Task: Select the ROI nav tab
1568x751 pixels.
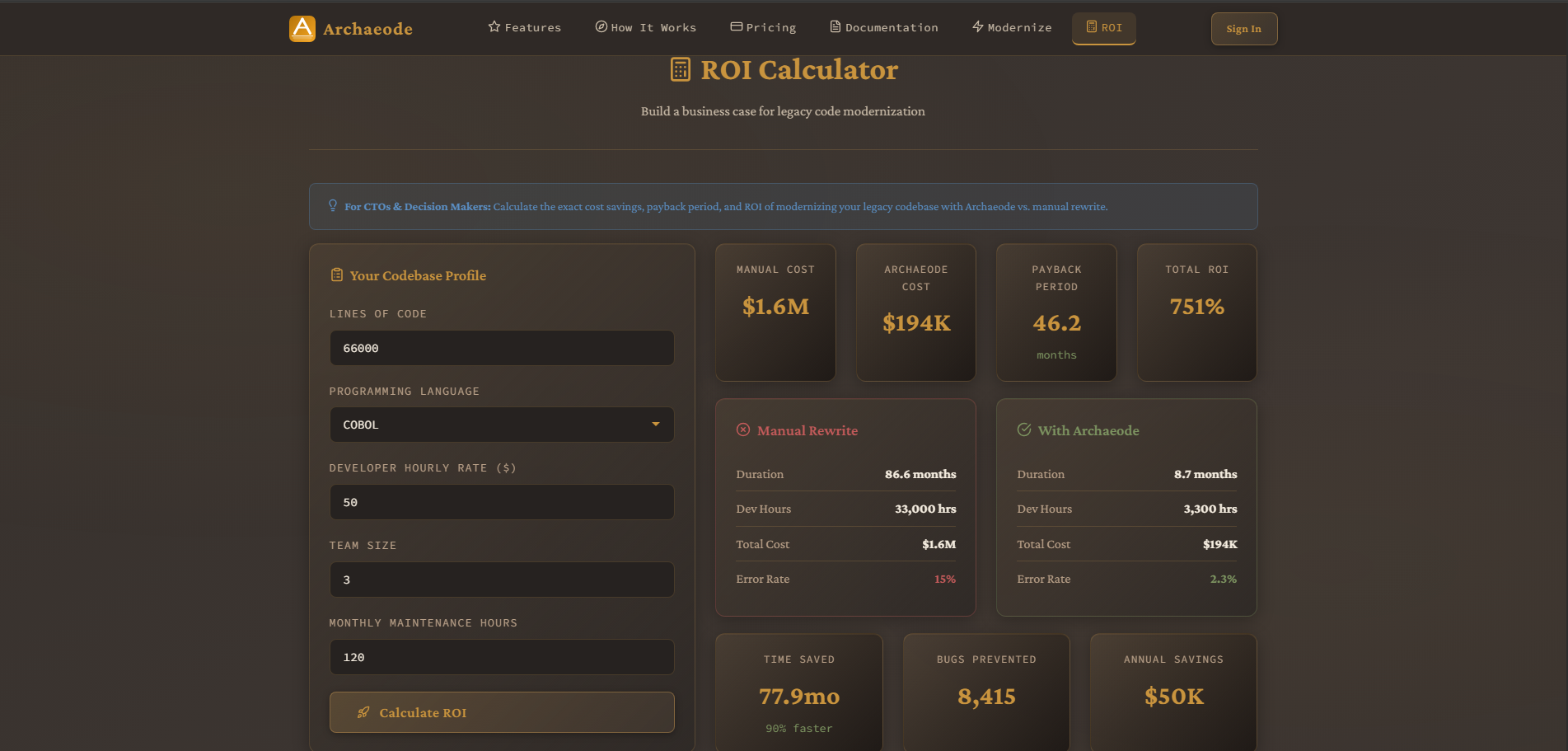Action: coord(1104,28)
